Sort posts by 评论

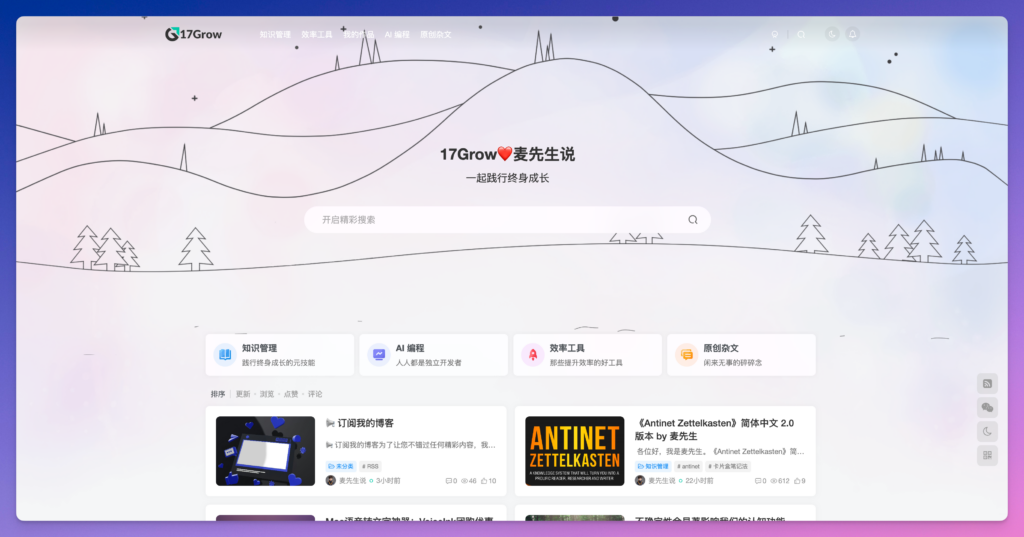click(x=315, y=394)
